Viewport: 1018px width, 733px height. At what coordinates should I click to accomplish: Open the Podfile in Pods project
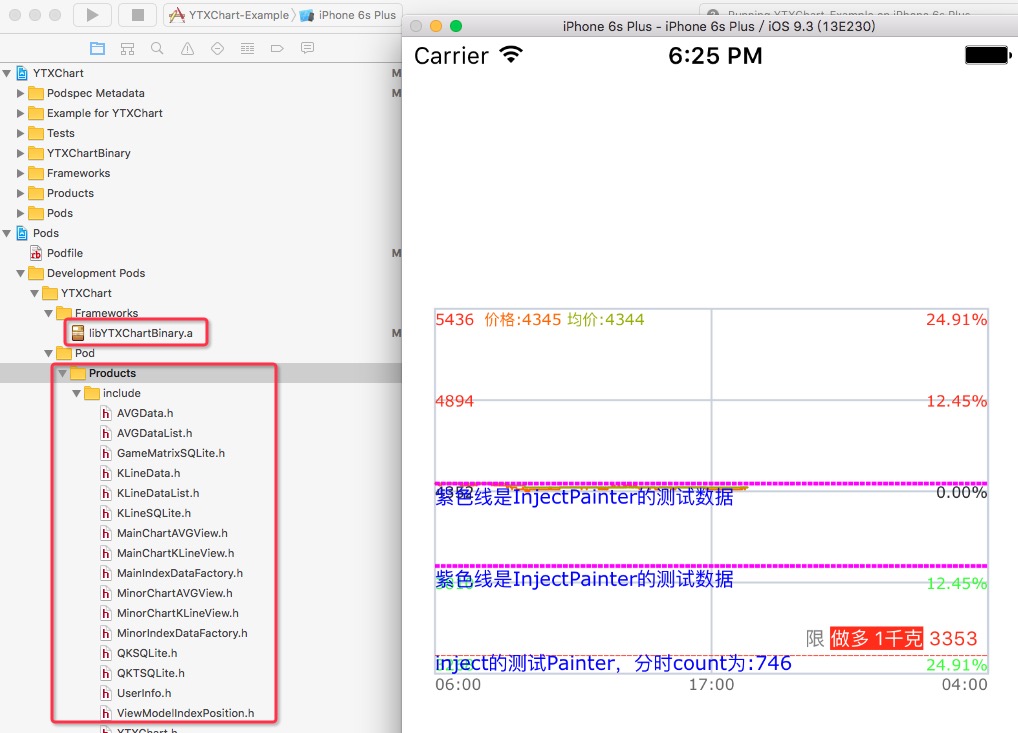(x=66, y=253)
